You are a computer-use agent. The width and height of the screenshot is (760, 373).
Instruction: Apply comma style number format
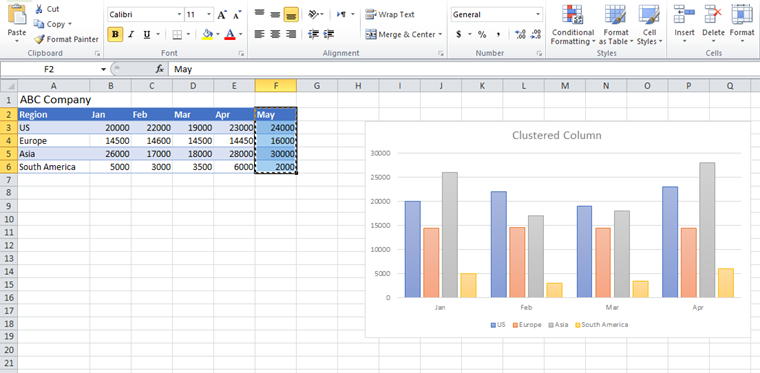pyautogui.click(x=498, y=34)
